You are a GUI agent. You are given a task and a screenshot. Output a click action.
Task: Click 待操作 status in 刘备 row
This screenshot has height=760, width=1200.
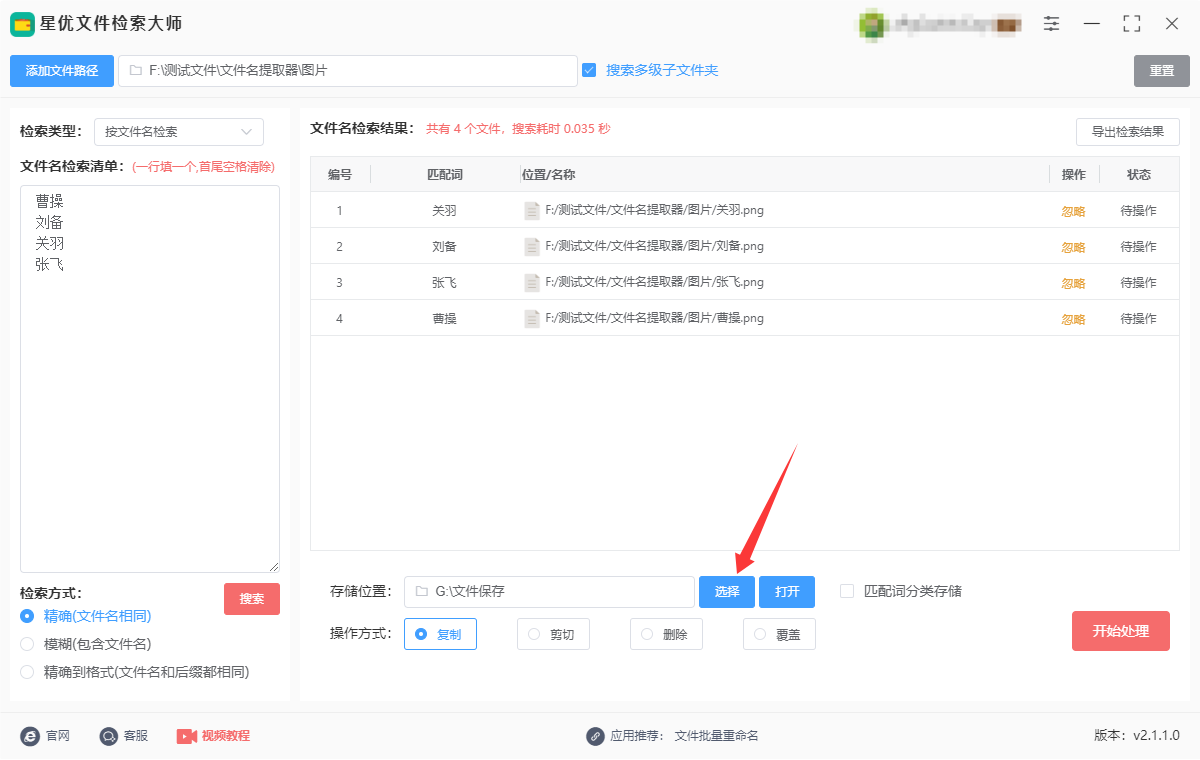tap(1138, 248)
